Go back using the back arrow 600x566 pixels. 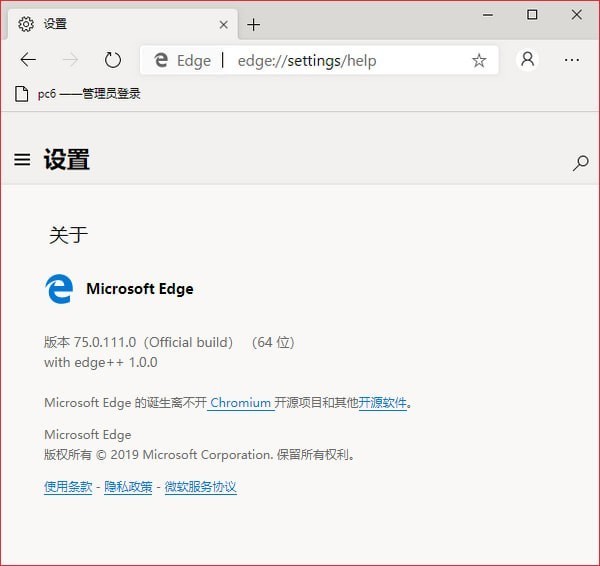click(x=28, y=60)
